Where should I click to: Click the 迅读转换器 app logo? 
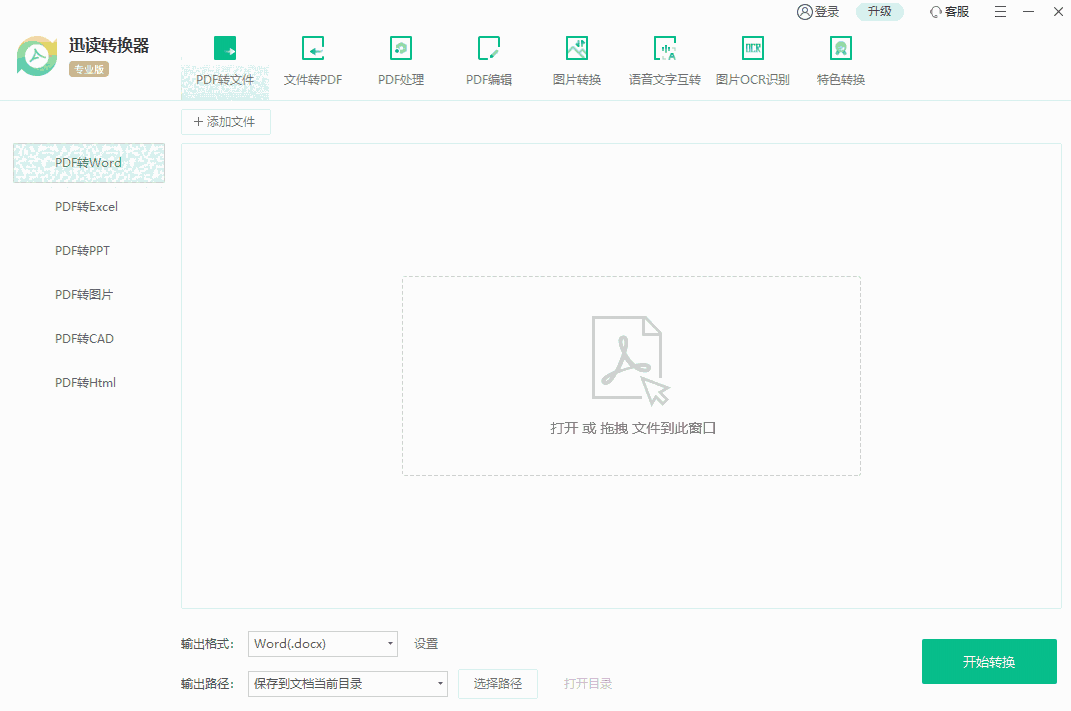coord(36,55)
